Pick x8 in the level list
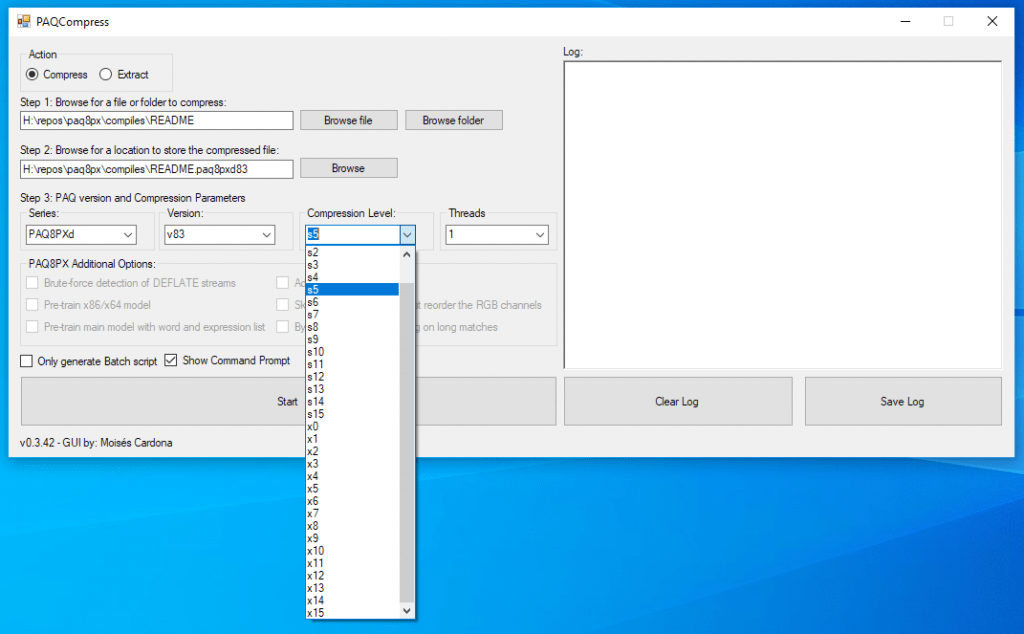Viewport: 1024px width, 634px height. (353, 526)
